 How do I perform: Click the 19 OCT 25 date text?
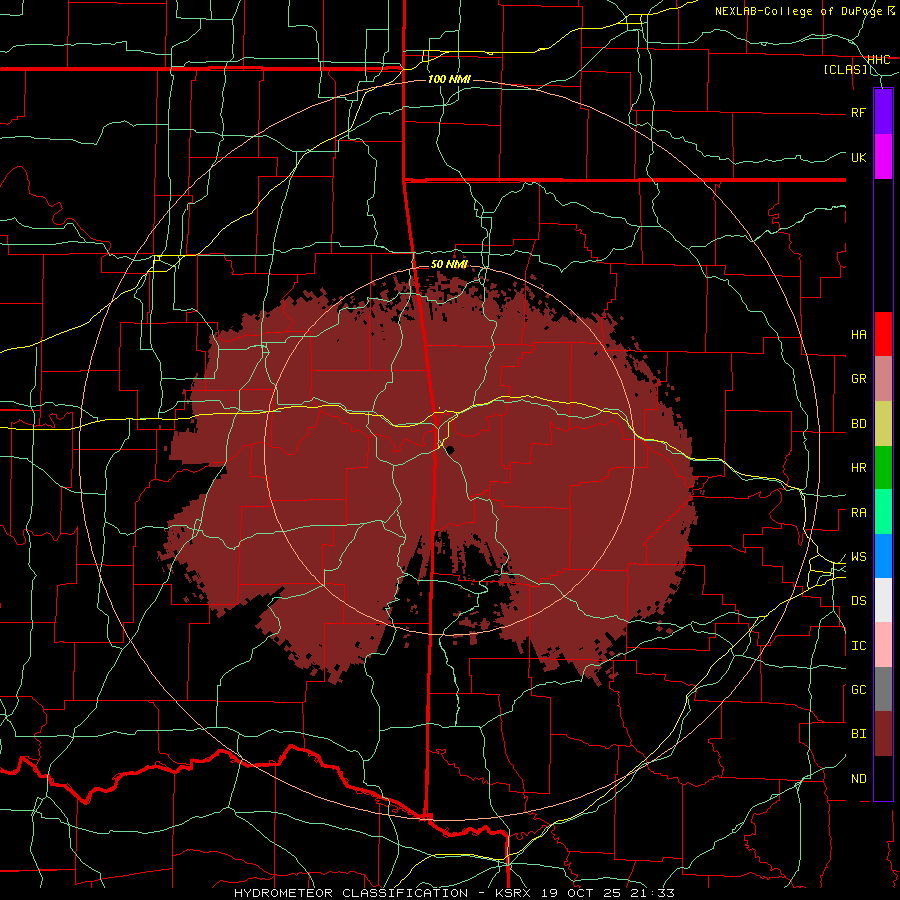[582, 893]
